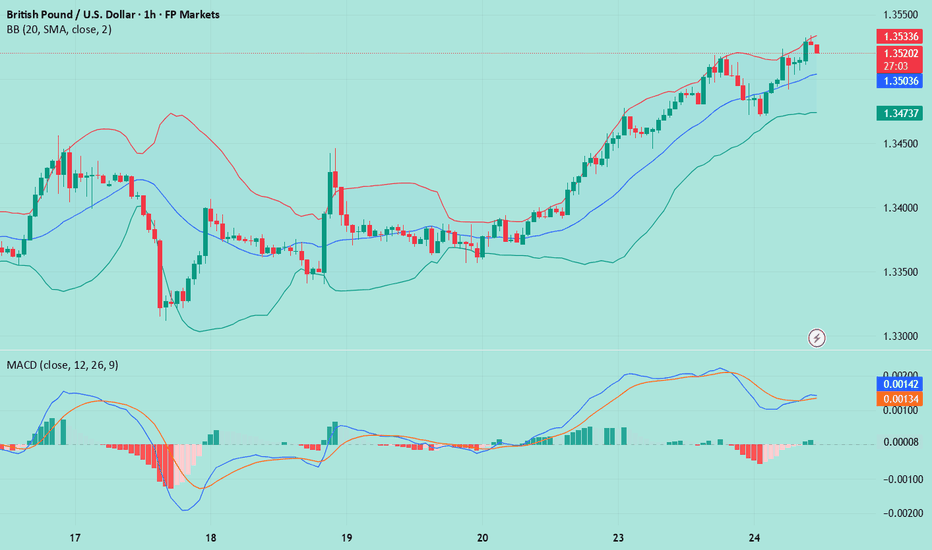Click the lightning bolt go-to-realtime icon
This screenshot has width=932, height=550.
coord(818,338)
